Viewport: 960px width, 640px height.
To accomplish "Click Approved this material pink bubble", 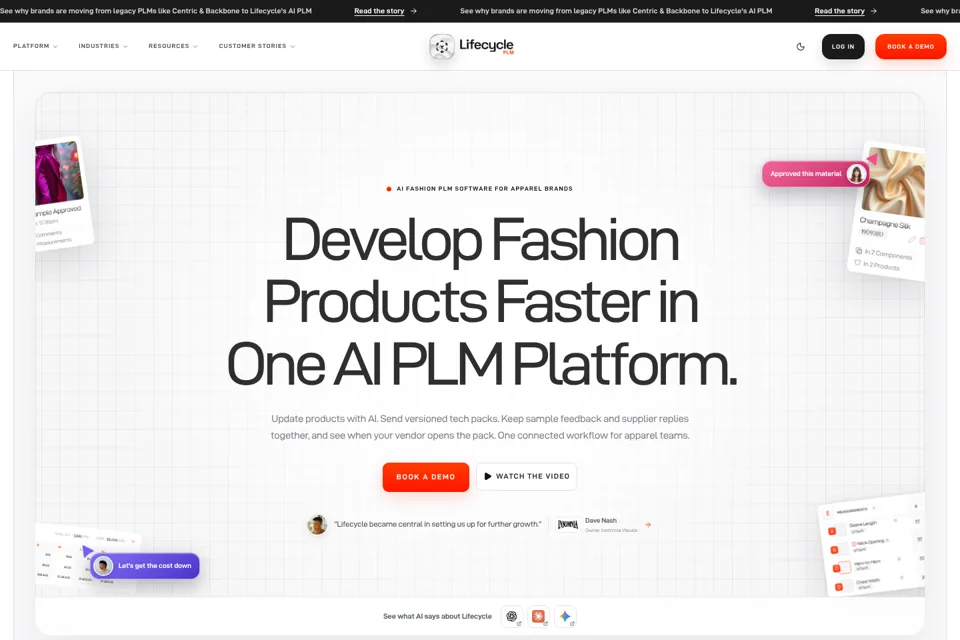I will pos(814,174).
